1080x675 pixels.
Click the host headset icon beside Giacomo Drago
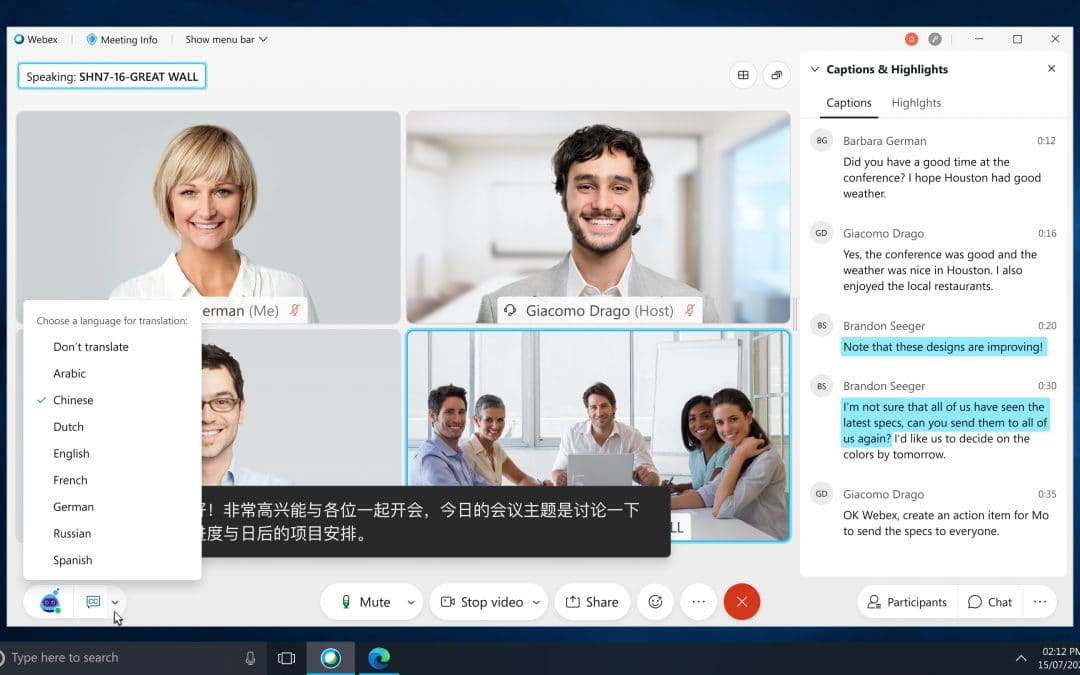(x=510, y=311)
